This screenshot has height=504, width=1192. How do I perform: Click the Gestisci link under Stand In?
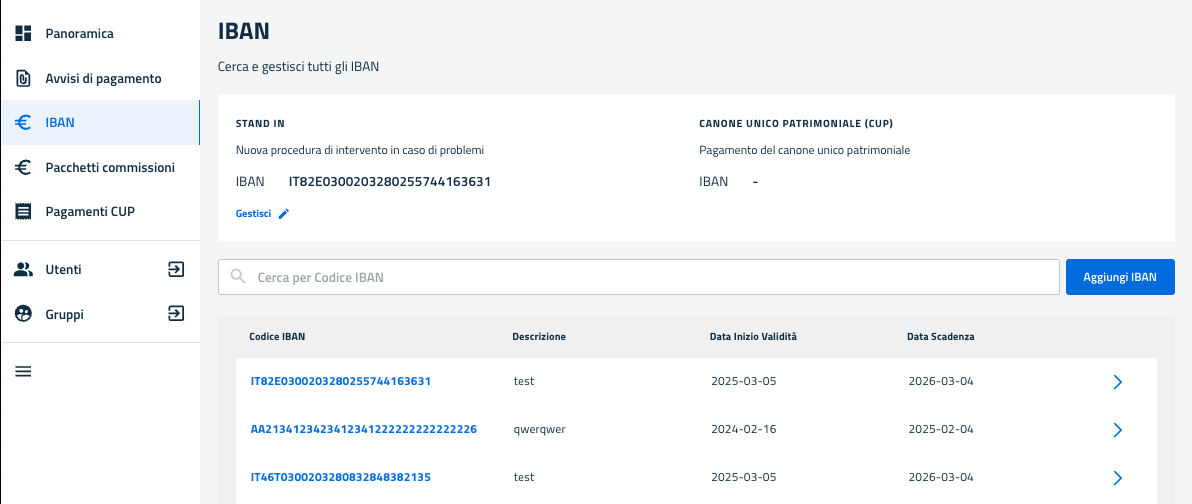click(253, 214)
